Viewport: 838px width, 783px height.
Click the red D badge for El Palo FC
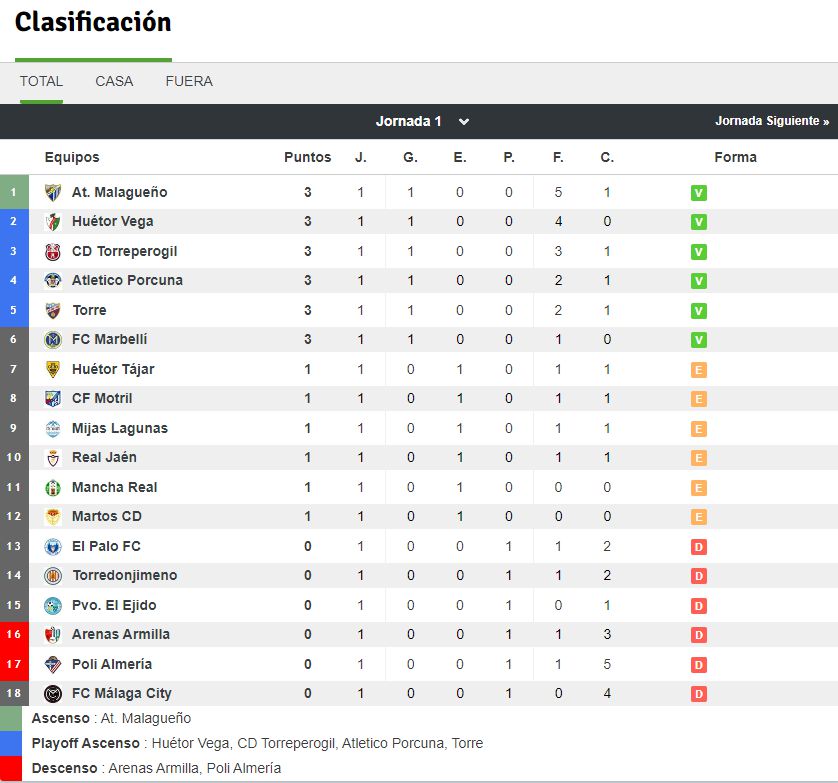click(699, 547)
